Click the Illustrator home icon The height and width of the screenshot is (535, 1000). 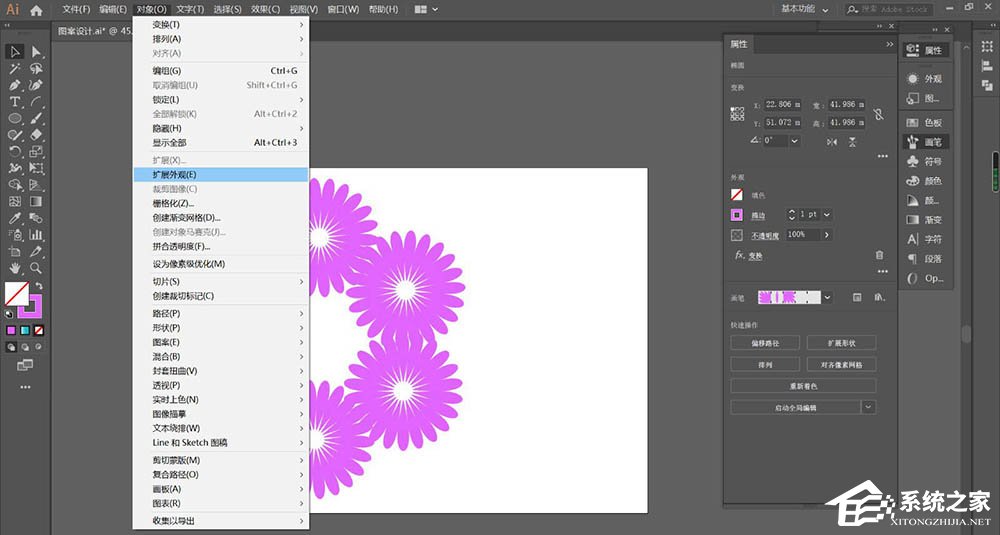(36, 10)
